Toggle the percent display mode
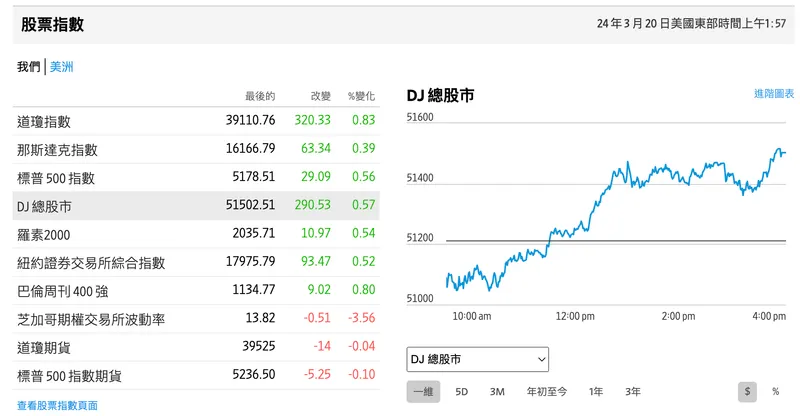Image resolution: width=800 pixels, height=416 pixels. (x=775, y=392)
